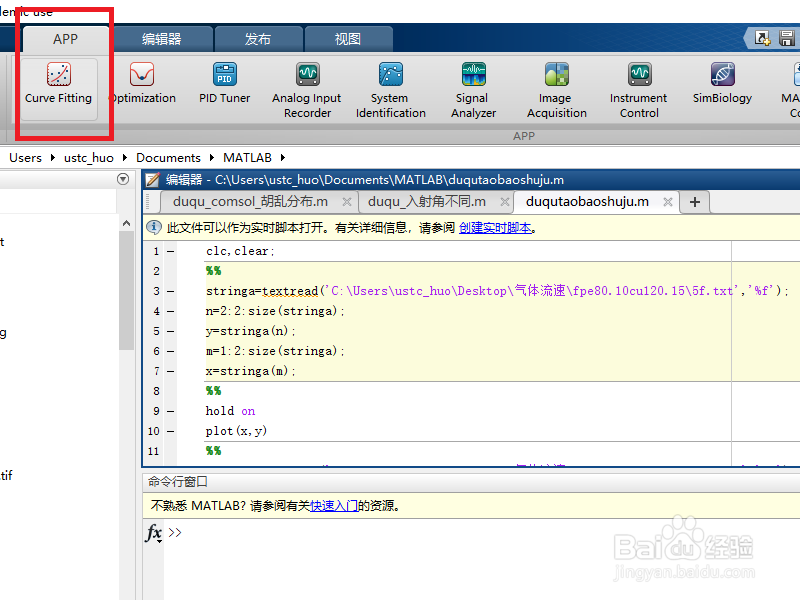Click line number 8 in the gutter
This screenshot has width=800, height=600.
pyautogui.click(x=156, y=391)
